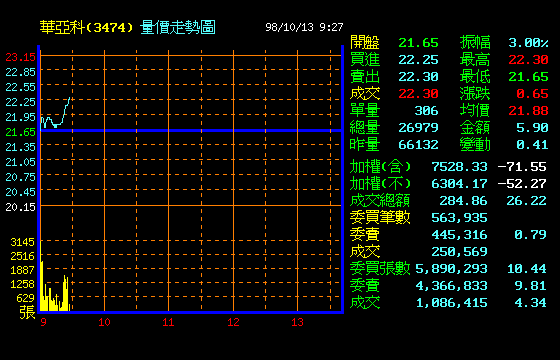Click the 加權(不) index value 6304.17
Image resolution: width=560 pixels, height=360 pixels.
(459, 184)
